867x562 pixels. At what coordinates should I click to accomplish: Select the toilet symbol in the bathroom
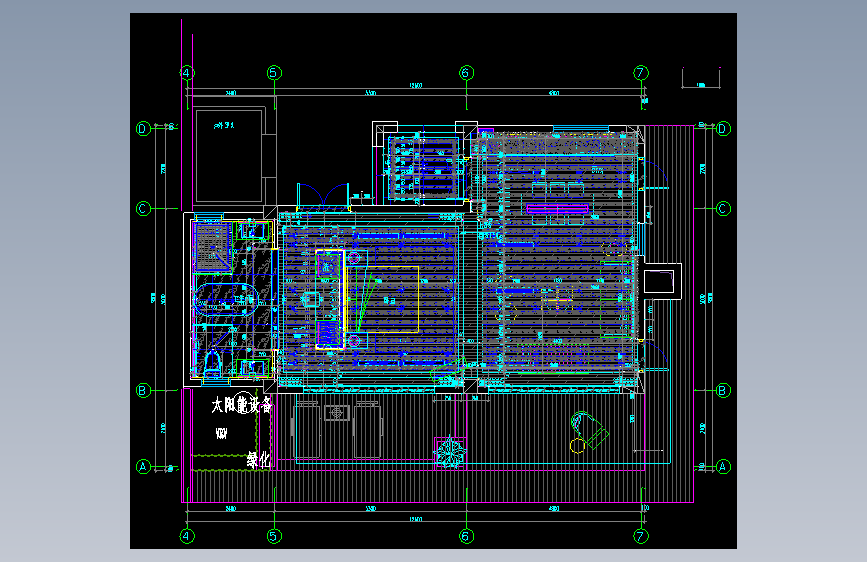point(212,363)
